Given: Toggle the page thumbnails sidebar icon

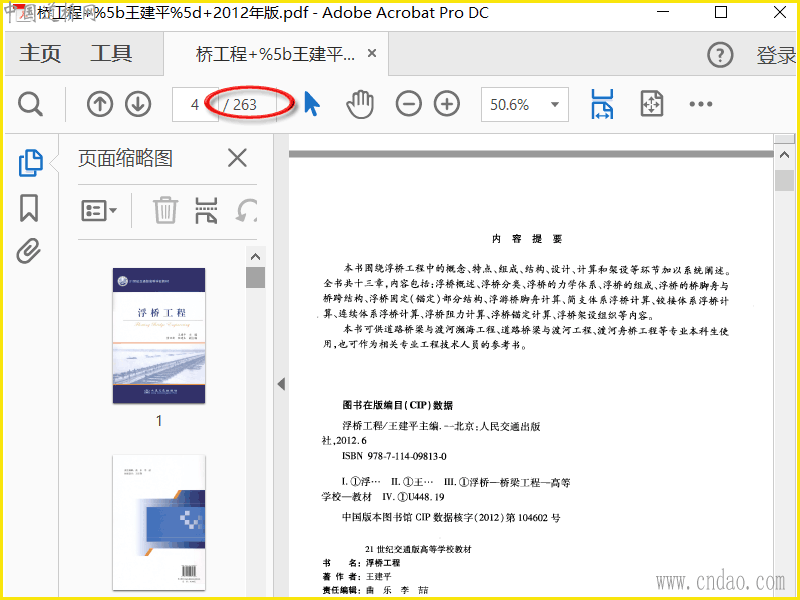Looking at the screenshot, I should coord(31,163).
